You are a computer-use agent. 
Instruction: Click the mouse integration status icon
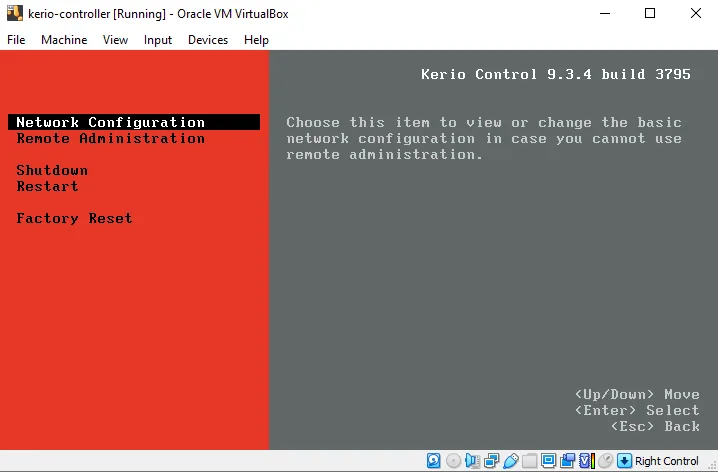coord(605,461)
